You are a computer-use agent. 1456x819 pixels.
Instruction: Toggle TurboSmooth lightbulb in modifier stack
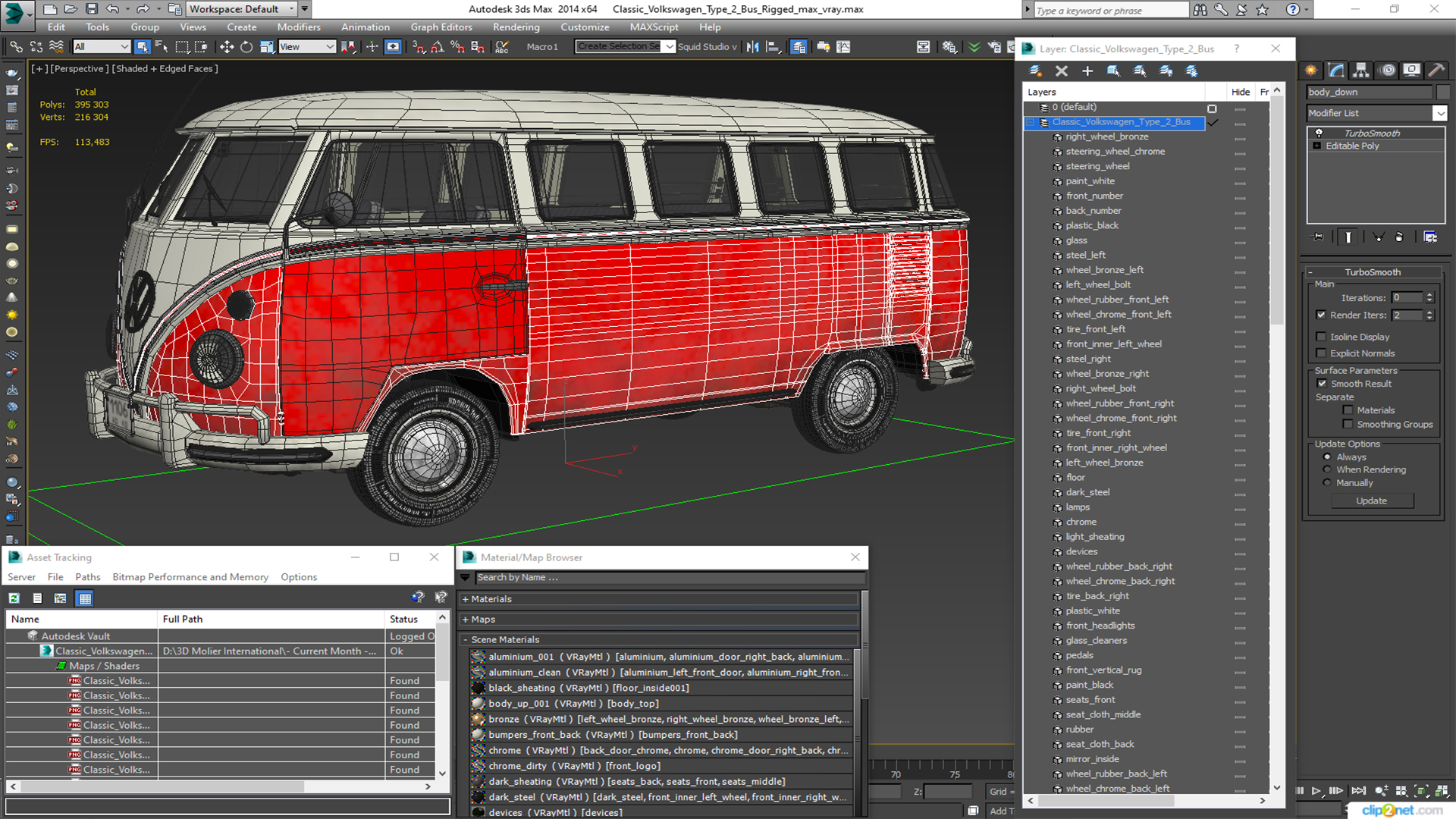(x=1319, y=133)
